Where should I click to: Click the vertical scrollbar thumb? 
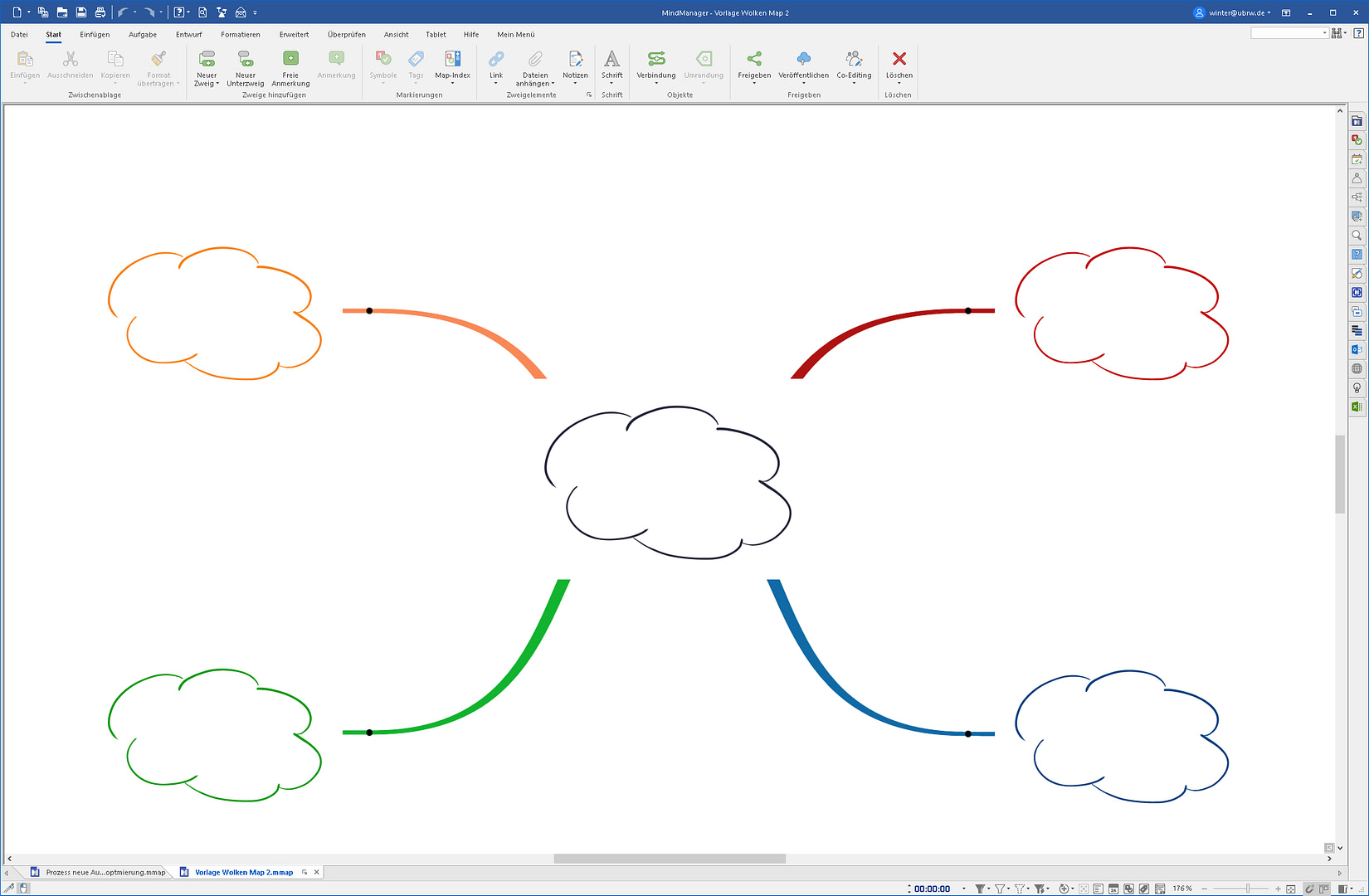pyautogui.click(x=1340, y=475)
